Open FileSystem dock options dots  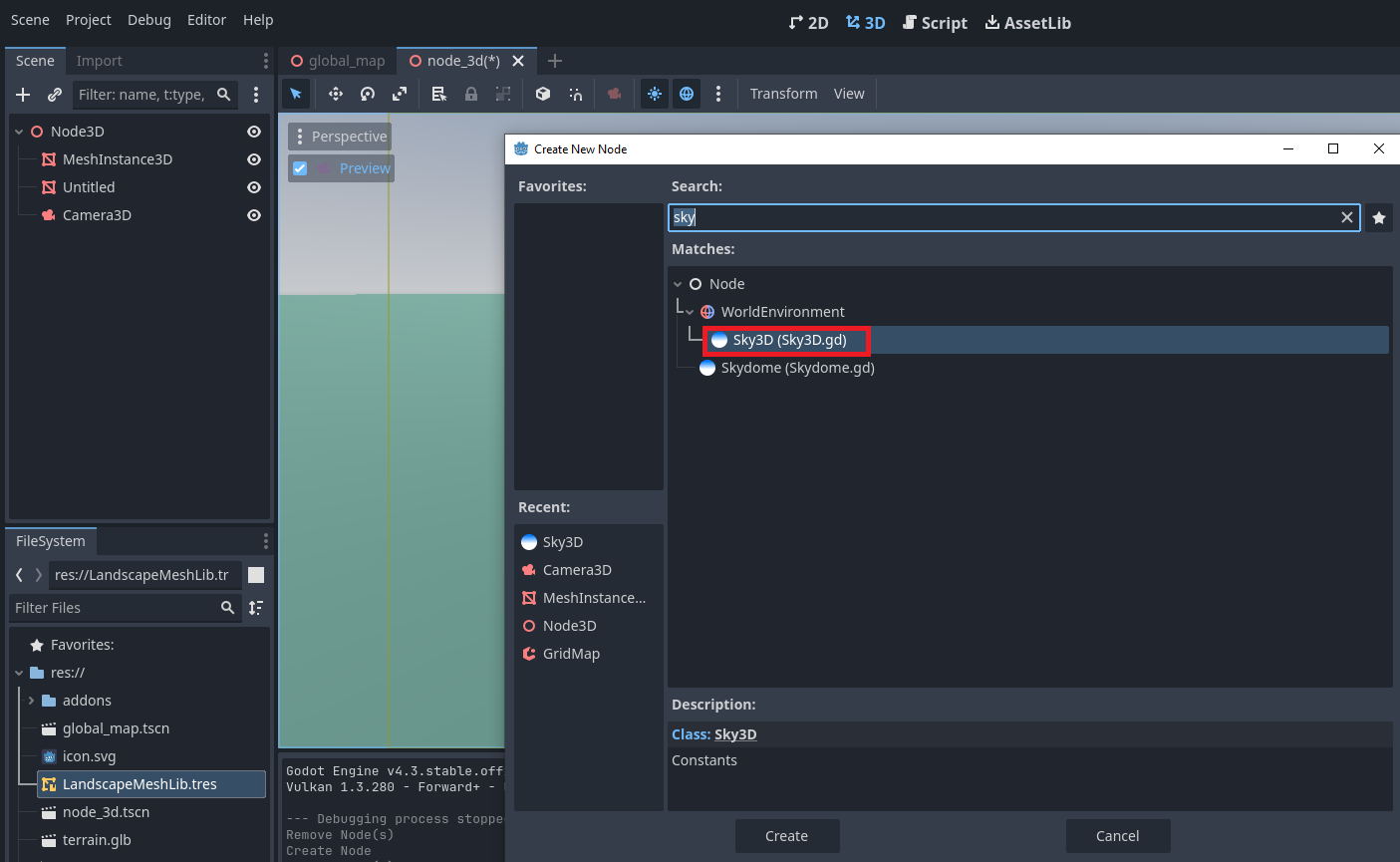pos(265,541)
